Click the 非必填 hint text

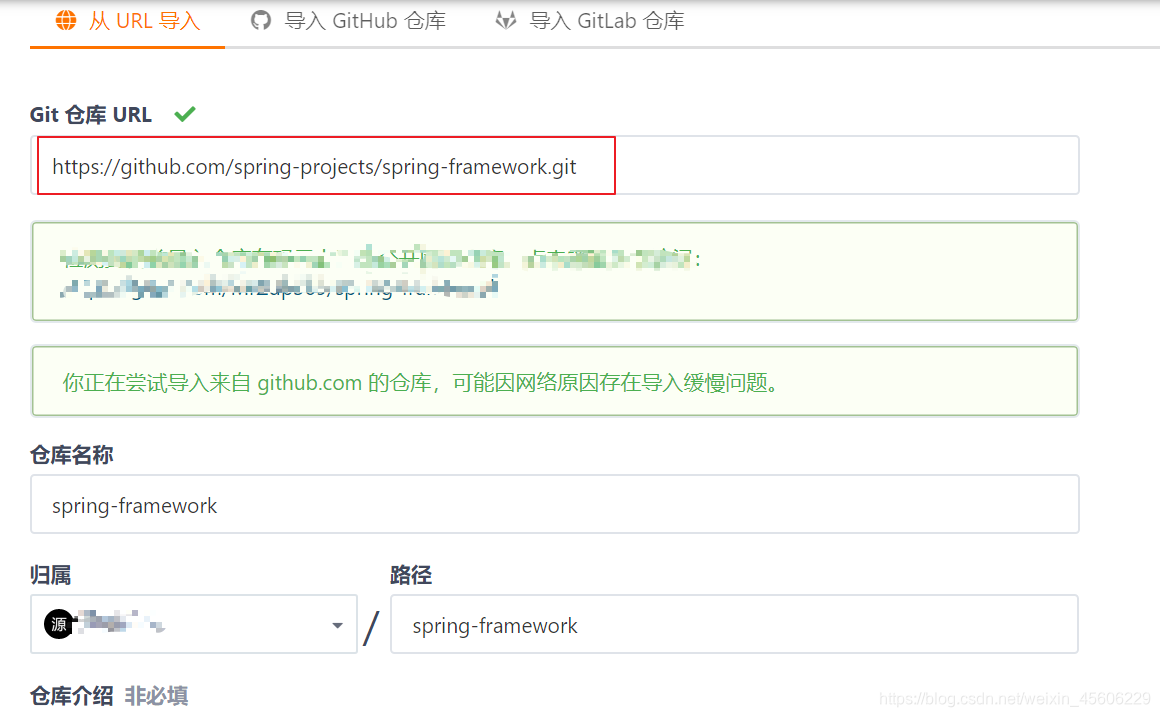tap(156, 696)
